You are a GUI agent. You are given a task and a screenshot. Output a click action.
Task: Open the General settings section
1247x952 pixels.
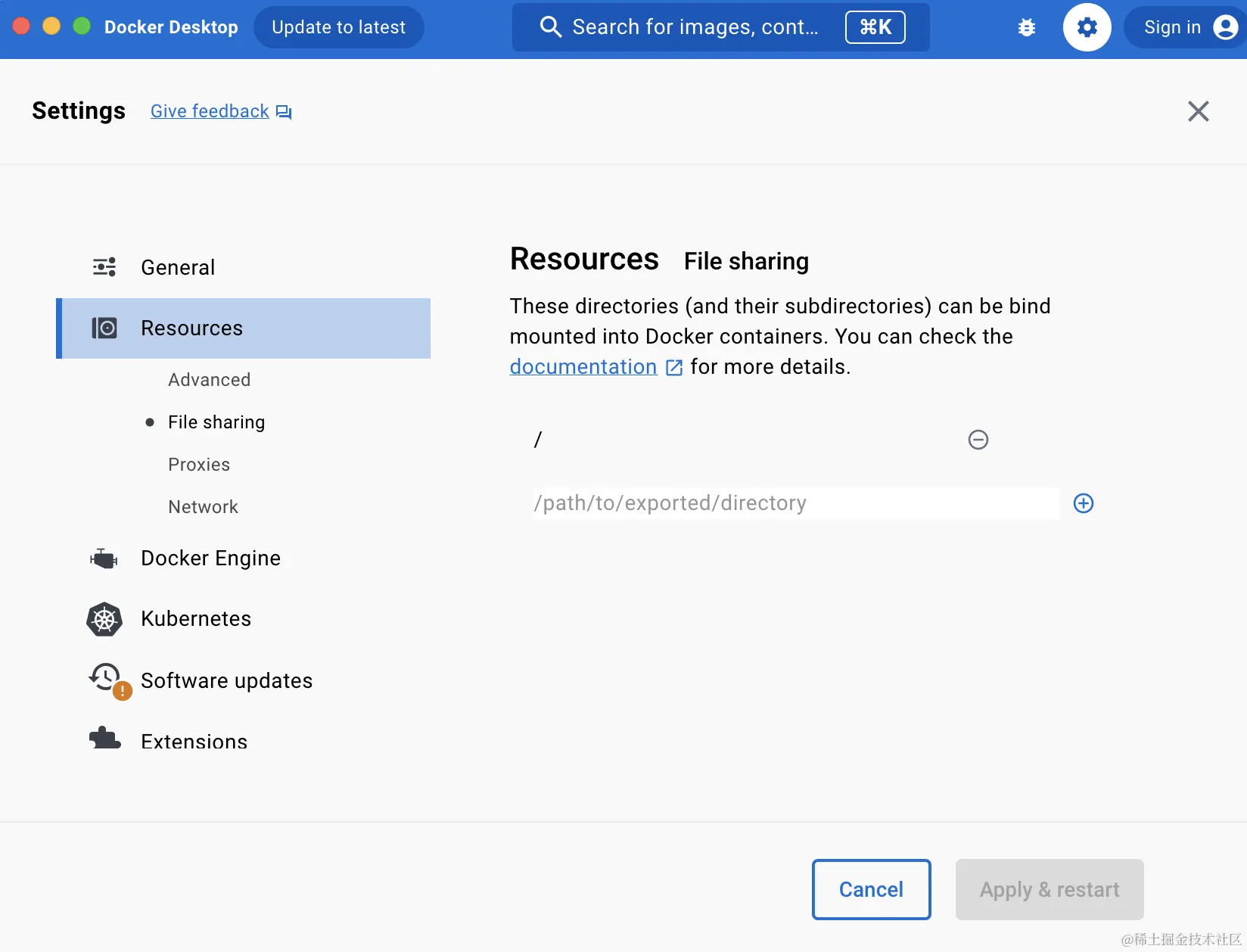(x=244, y=267)
